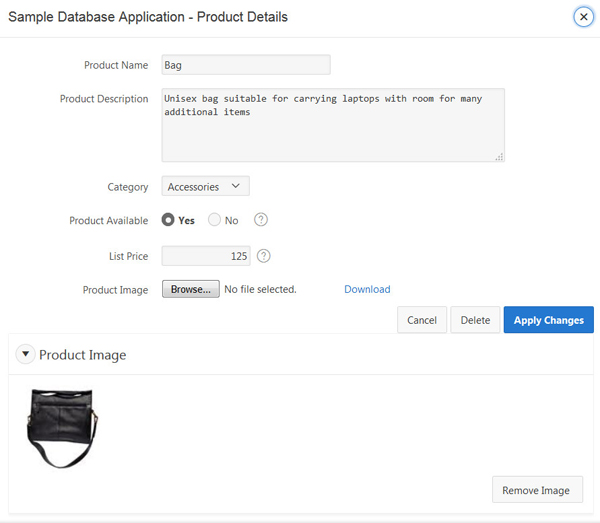The width and height of the screenshot is (600, 523).
Task: Focus the Product Description text area
Action: [333, 125]
